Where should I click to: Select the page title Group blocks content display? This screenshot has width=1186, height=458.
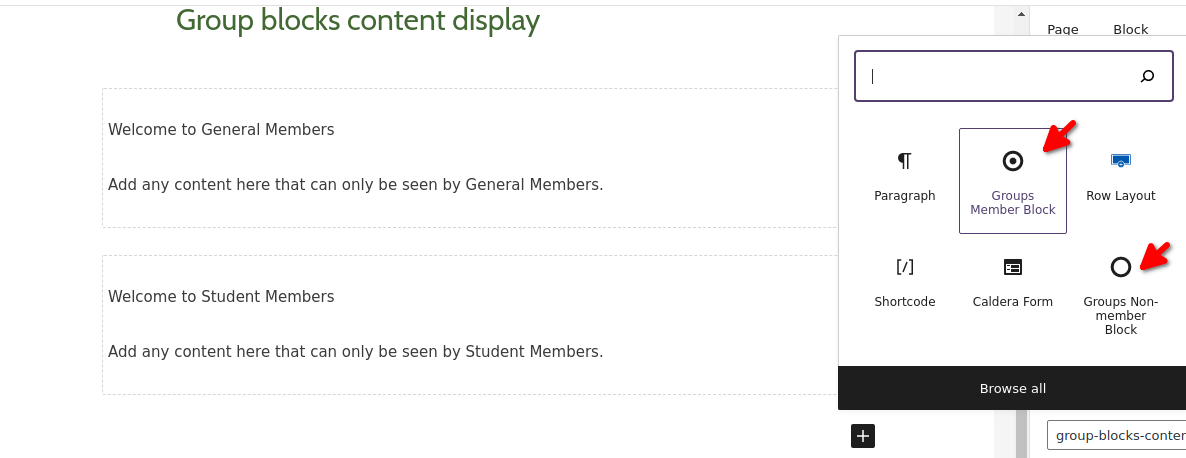358,20
